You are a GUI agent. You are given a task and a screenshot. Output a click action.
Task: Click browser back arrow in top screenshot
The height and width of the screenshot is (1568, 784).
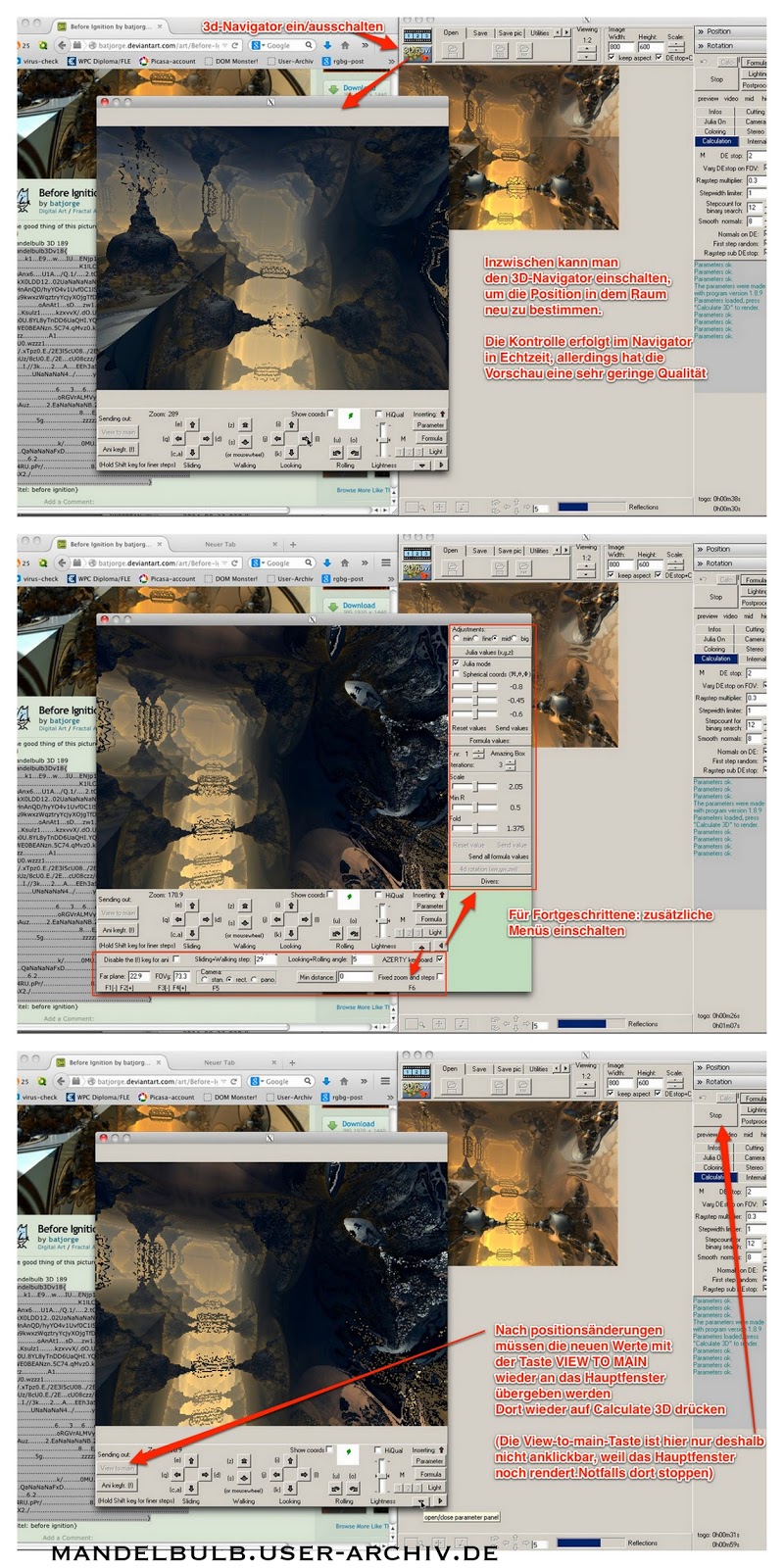click(62, 45)
